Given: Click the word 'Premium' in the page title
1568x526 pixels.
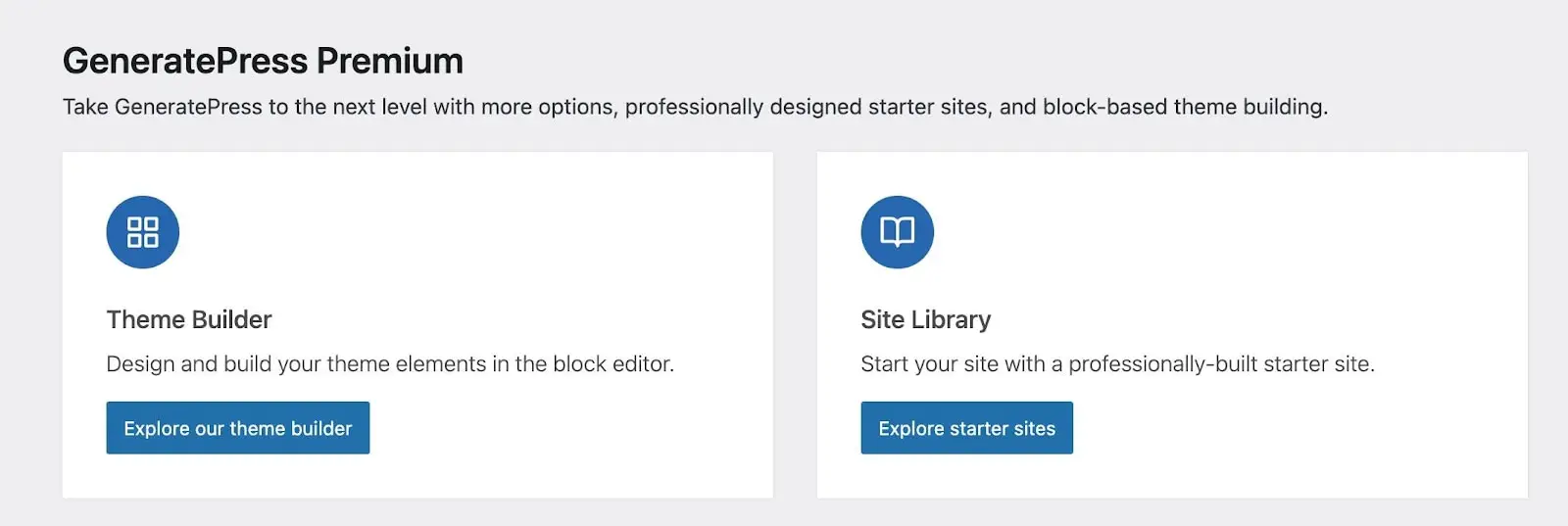Looking at the screenshot, I should click(x=390, y=61).
